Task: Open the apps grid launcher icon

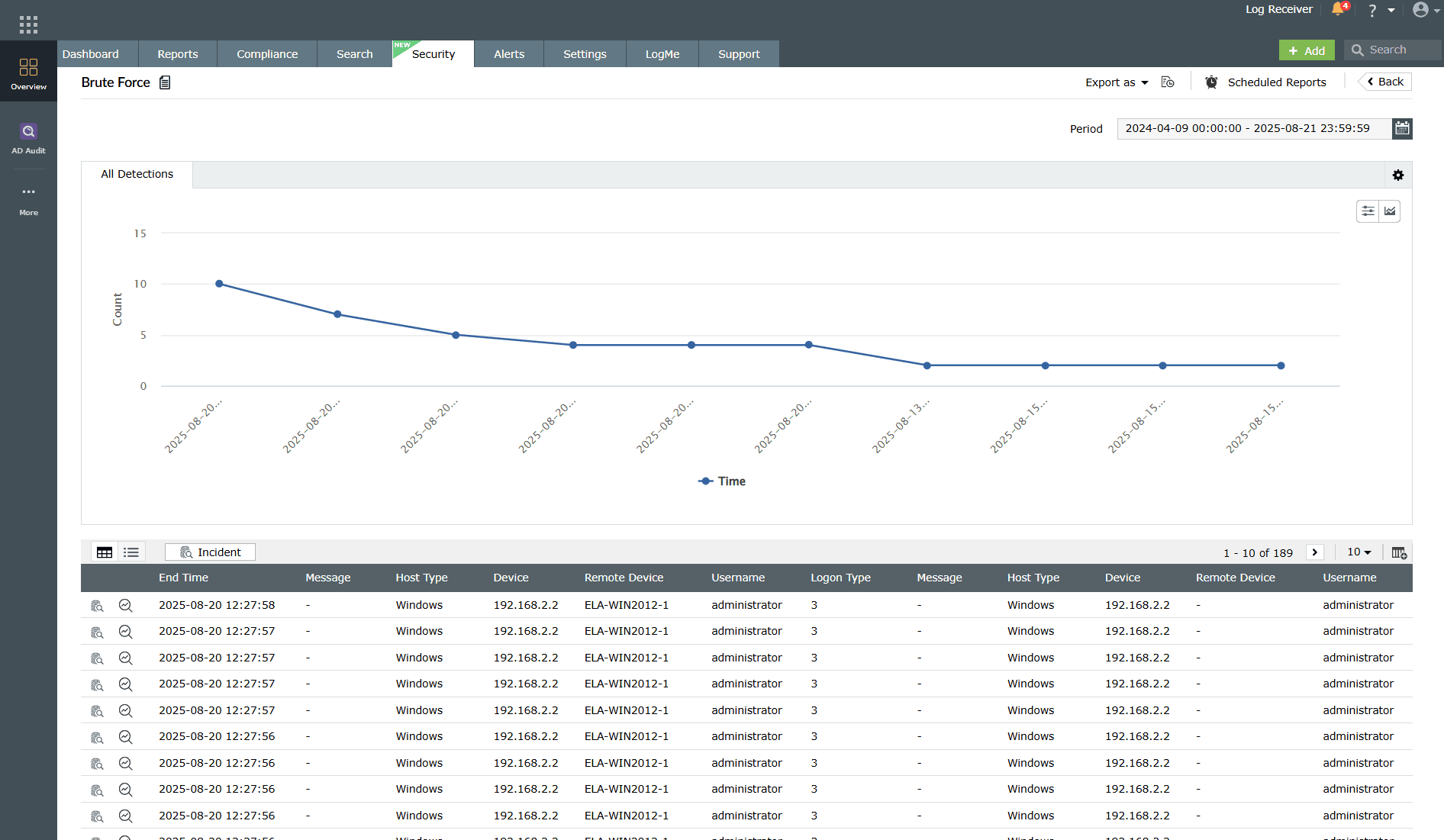Action: pyautogui.click(x=28, y=24)
